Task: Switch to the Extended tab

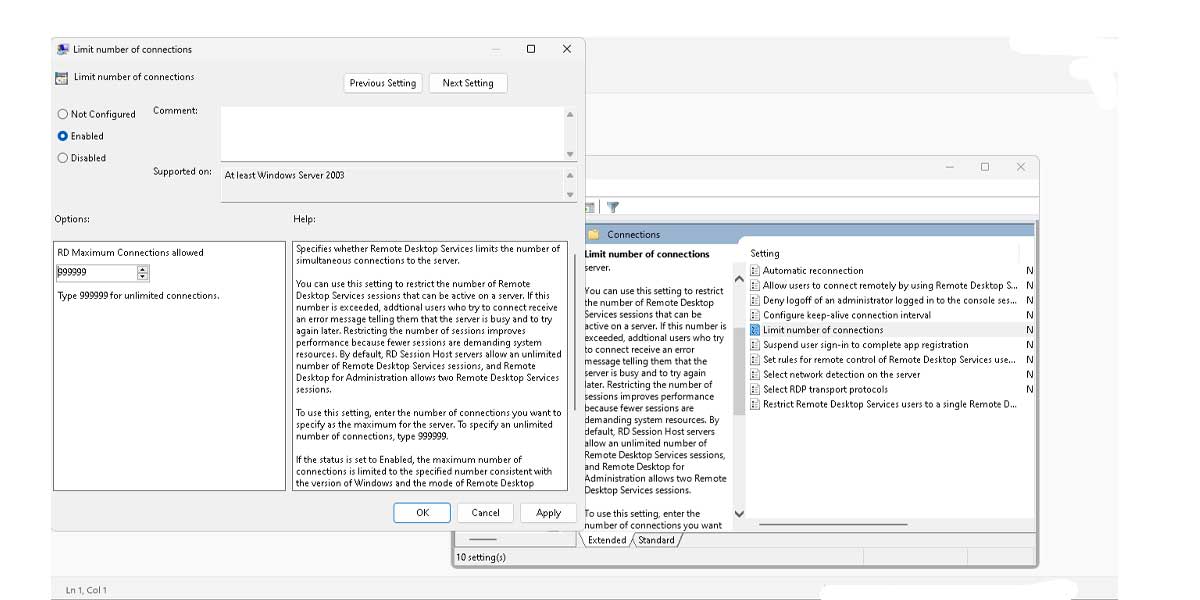Action: [x=606, y=540]
